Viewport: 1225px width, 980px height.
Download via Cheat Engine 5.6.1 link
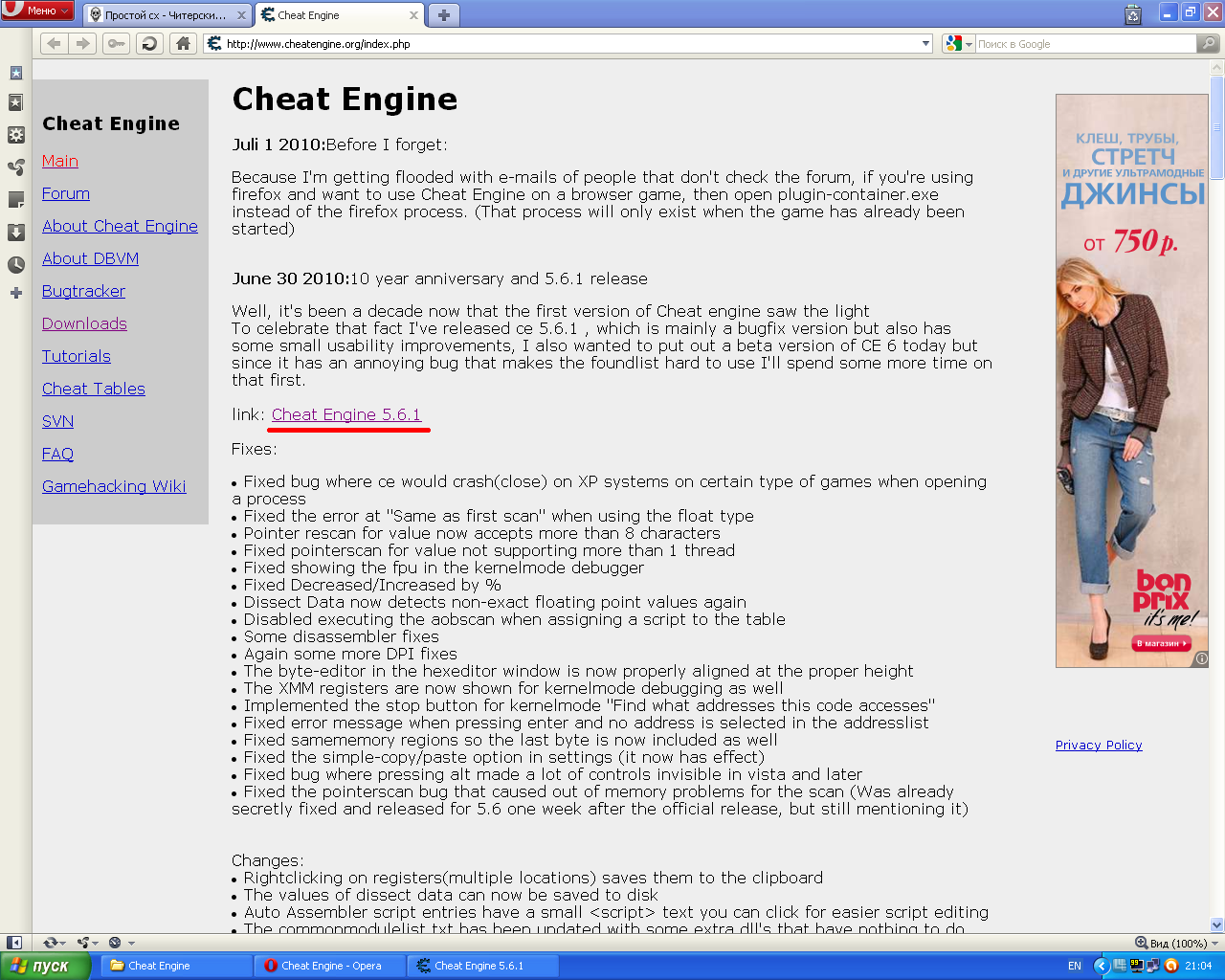click(x=346, y=414)
